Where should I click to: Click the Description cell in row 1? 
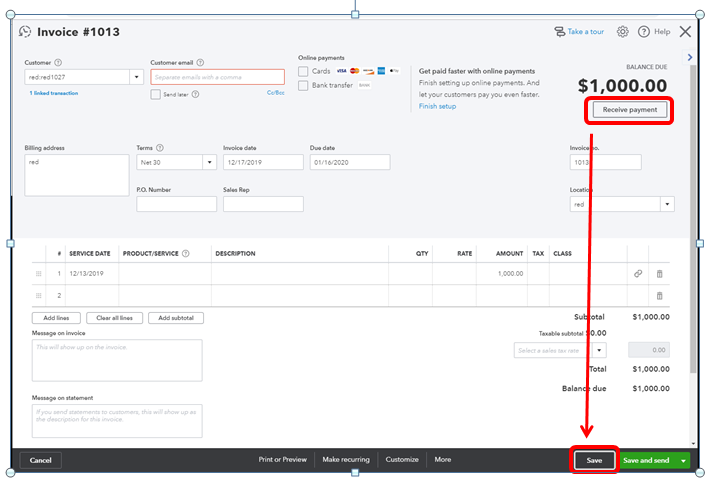click(x=300, y=274)
